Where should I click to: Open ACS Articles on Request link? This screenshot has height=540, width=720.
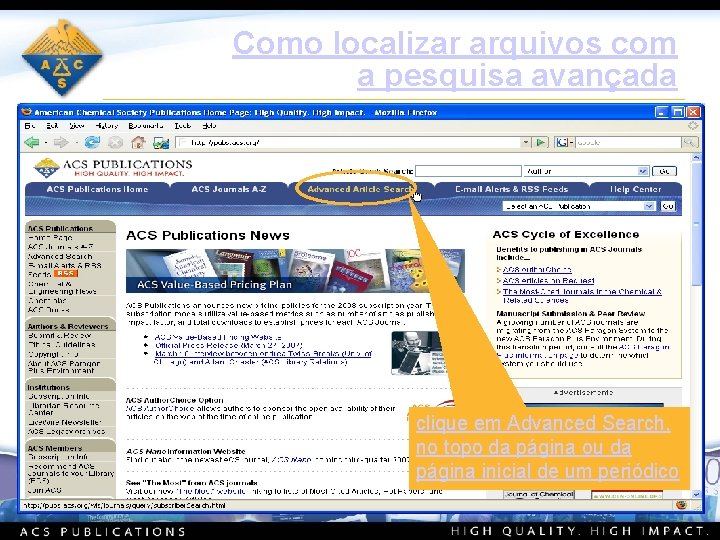[548, 281]
